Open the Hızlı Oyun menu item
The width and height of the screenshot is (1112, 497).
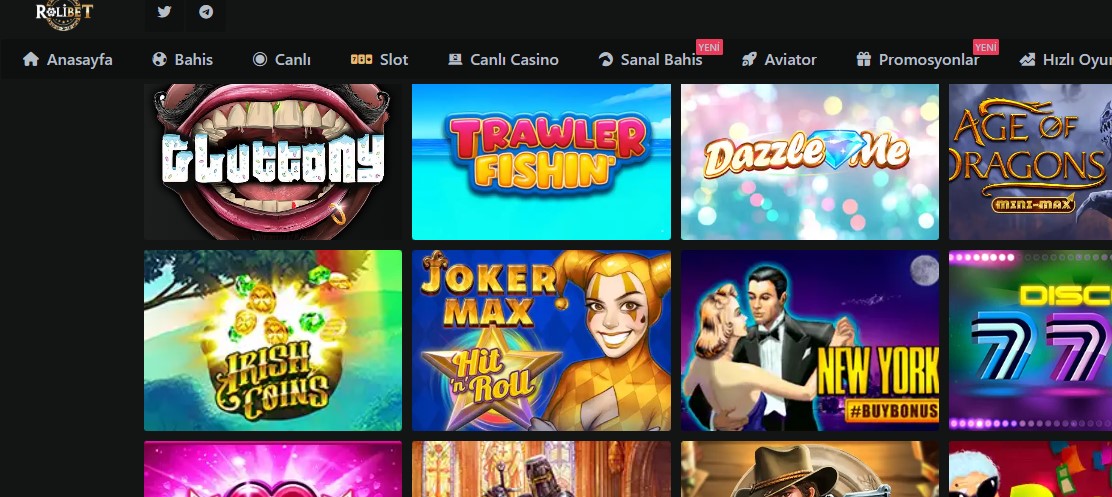tap(1066, 60)
